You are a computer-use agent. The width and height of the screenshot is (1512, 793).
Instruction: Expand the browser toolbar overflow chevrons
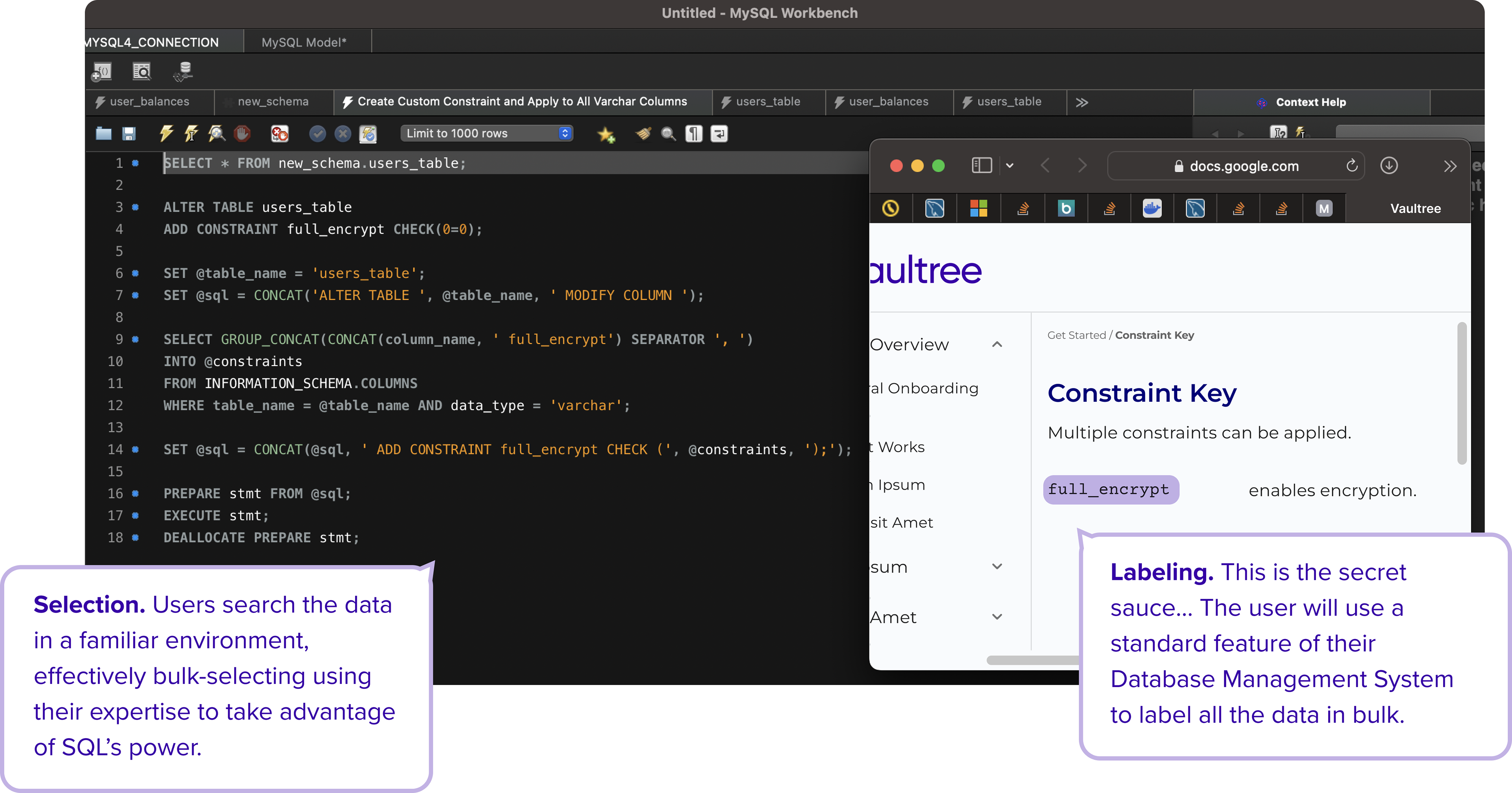[x=1450, y=166]
